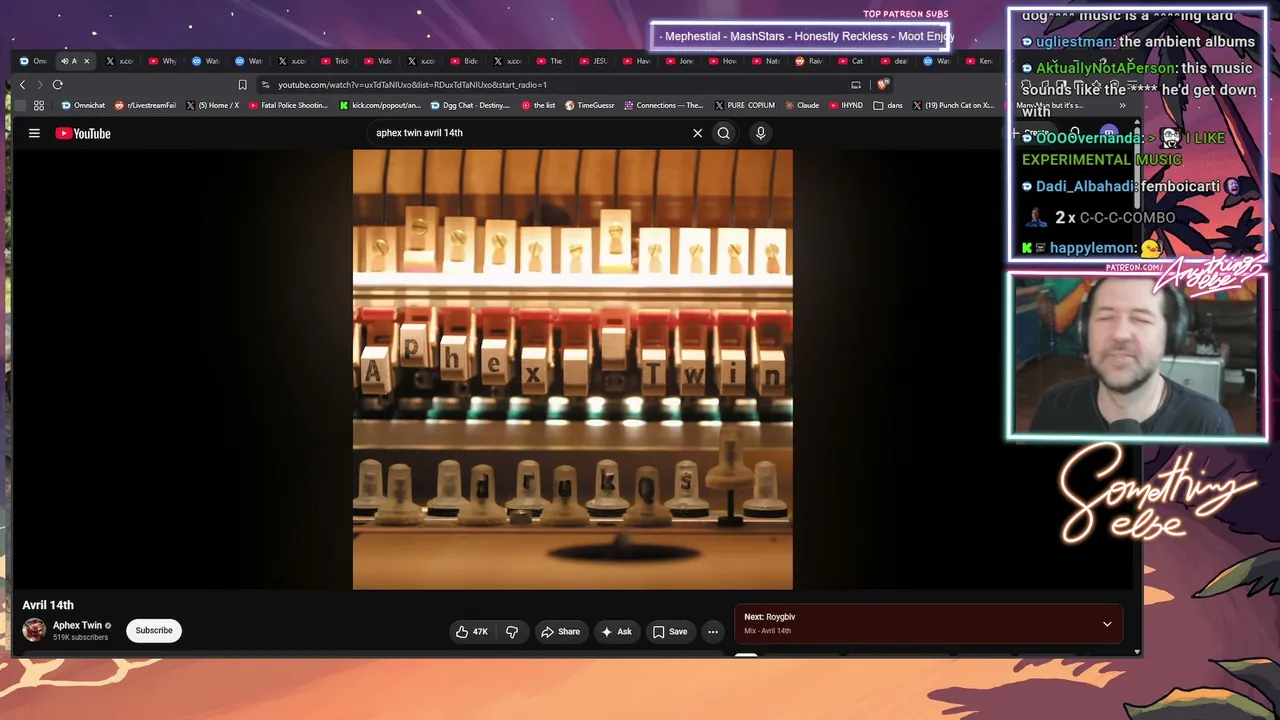This screenshot has height=720, width=1280.
Task: Click the 519K subscribers count
Action: point(81,637)
